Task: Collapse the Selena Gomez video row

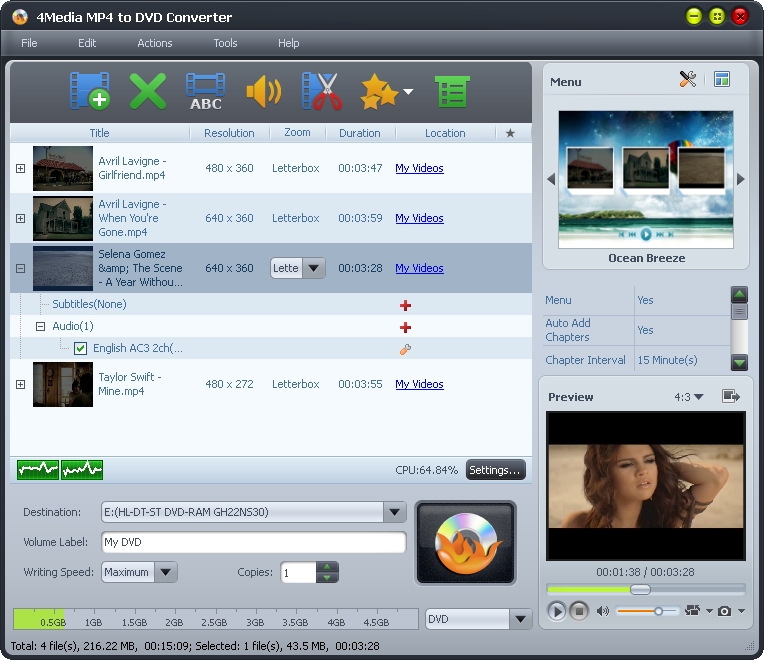Action: coord(20,268)
